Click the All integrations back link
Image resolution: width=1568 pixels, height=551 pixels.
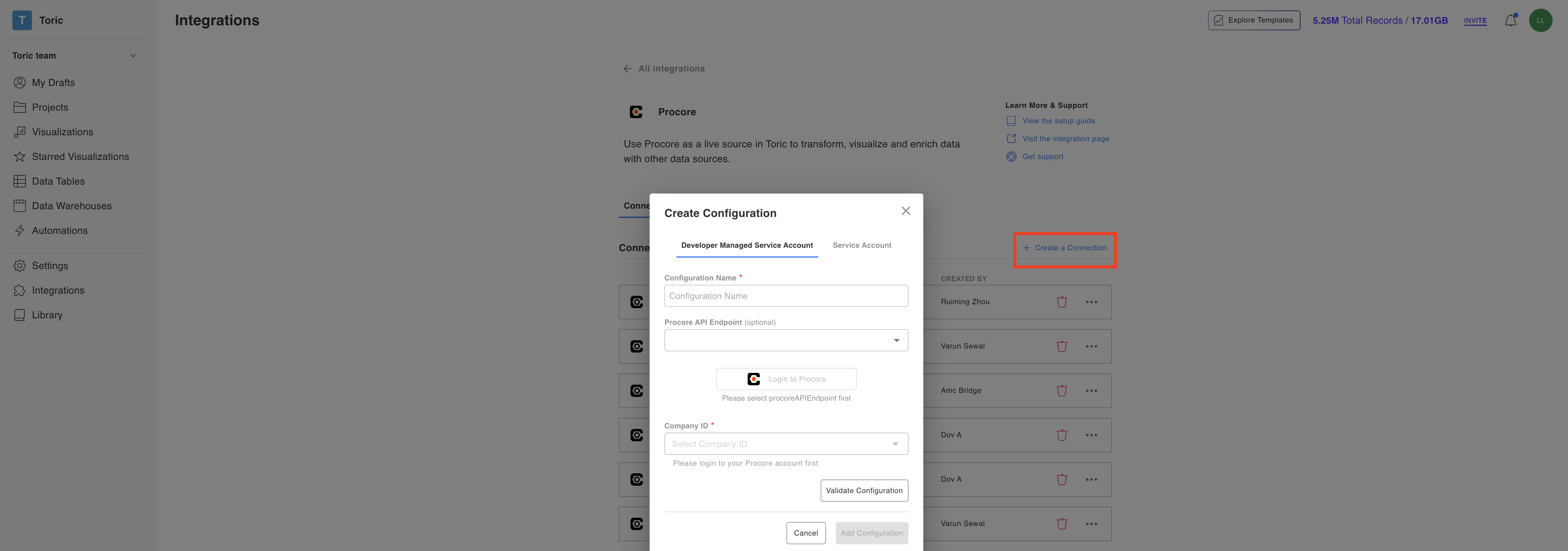[x=672, y=69]
